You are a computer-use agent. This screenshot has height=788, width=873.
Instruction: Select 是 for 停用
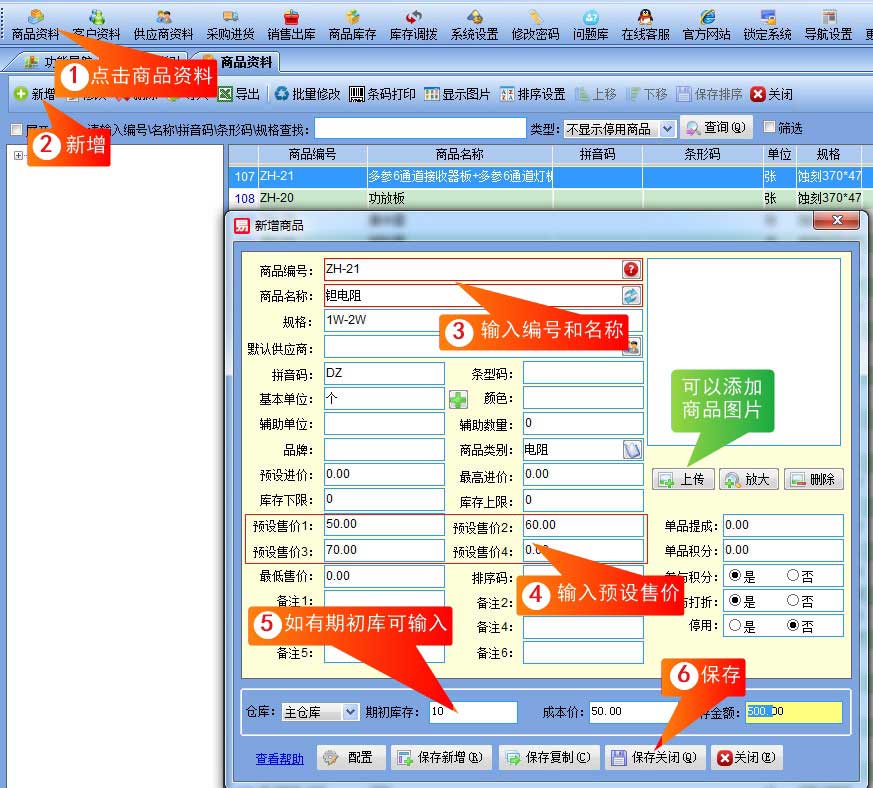click(x=735, y=625)
